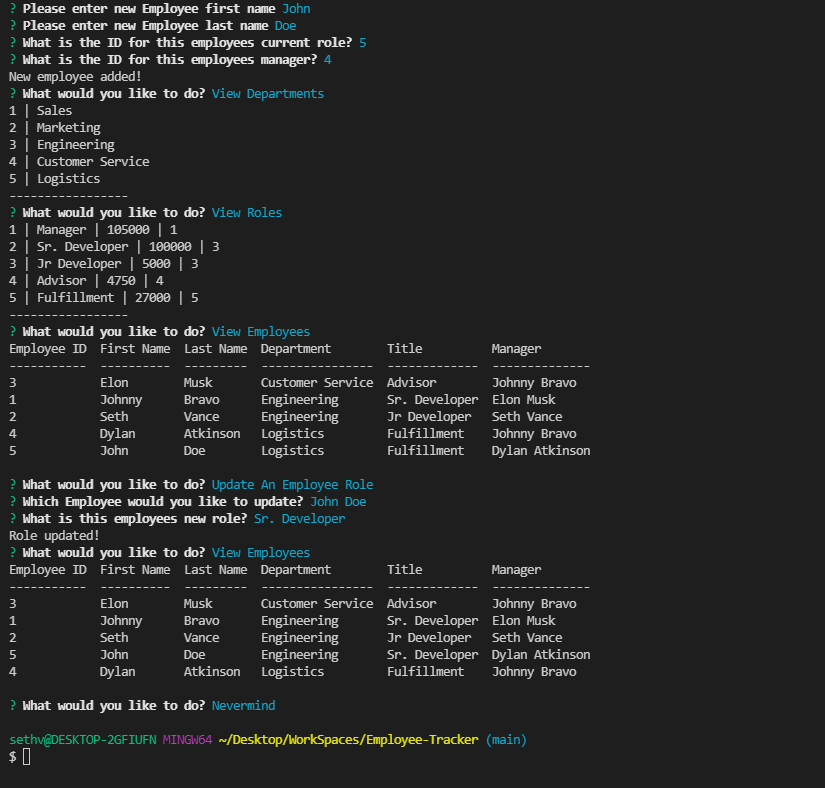Image resolution: width=825 pixels, height=788 pixels.
Task: Click the 'Update An Employee Role' choice
Action: tap(293, 484)
